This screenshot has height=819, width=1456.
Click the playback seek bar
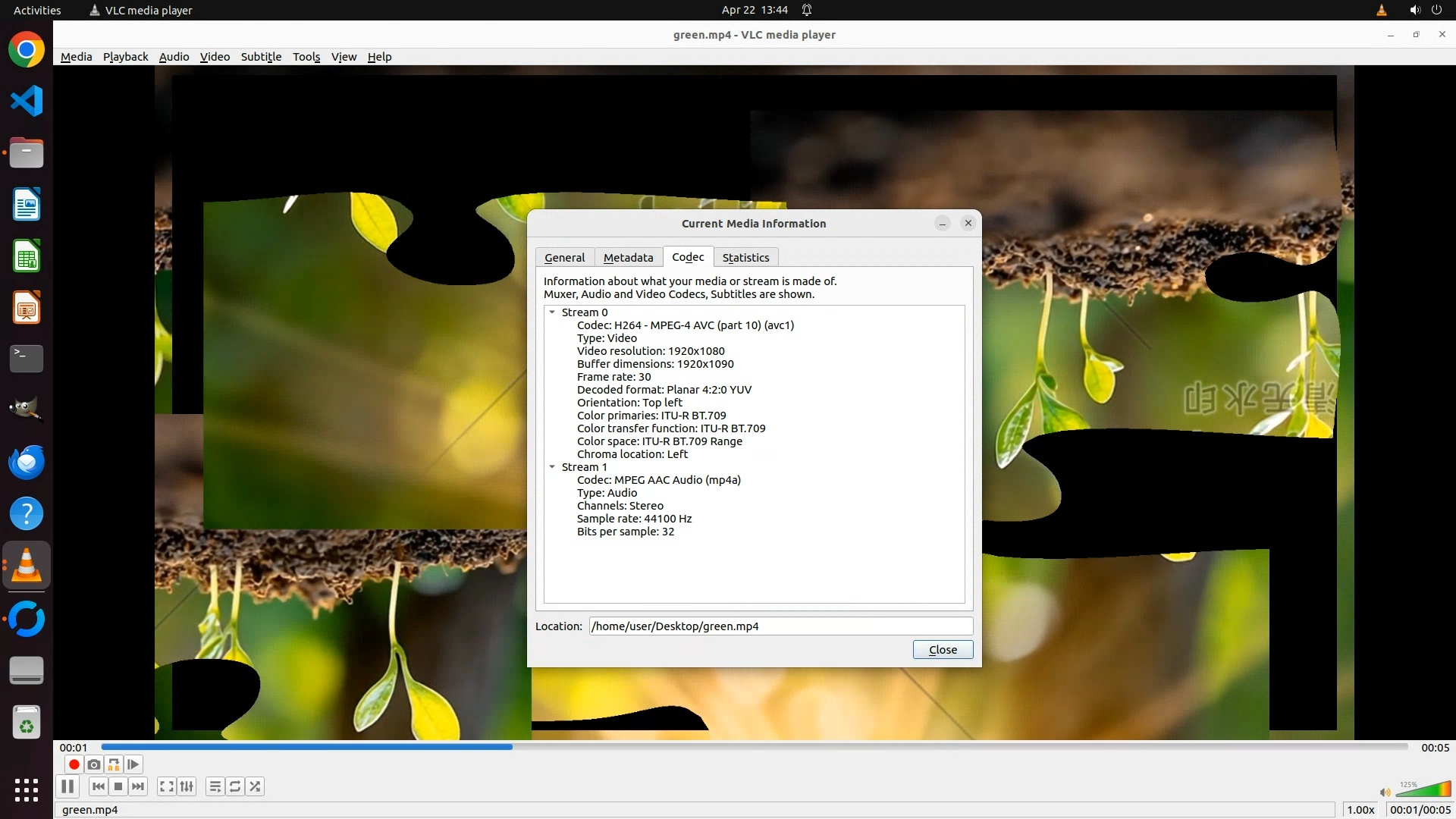tap(755, 747)
